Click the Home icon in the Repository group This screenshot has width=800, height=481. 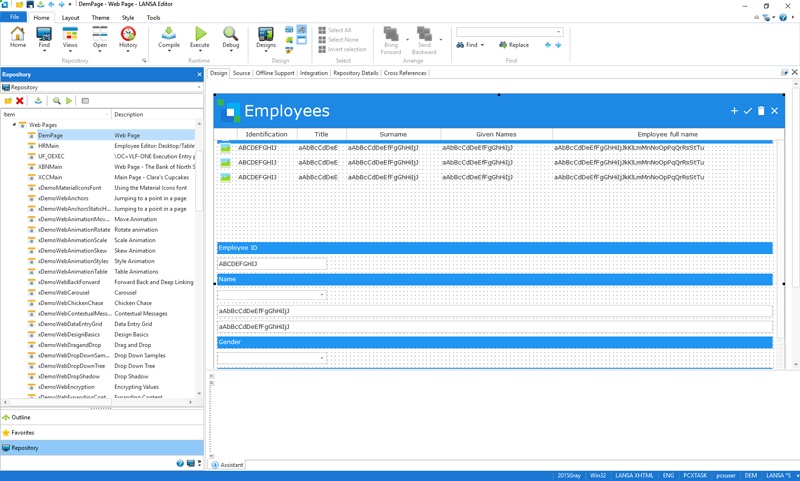[18, 38]
